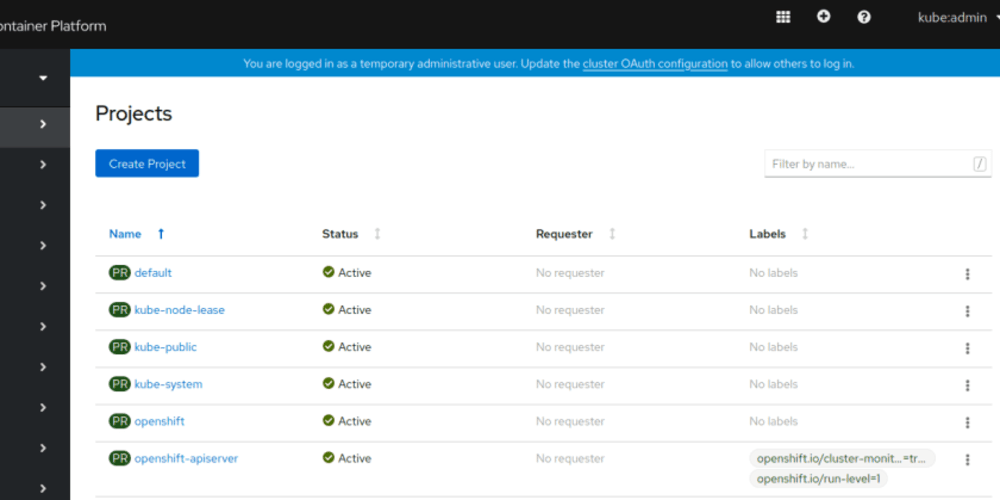Open kebab menu for openshift row
Image resolution: width=1000 pixels, height=500 pixels.
pos(967,422)
